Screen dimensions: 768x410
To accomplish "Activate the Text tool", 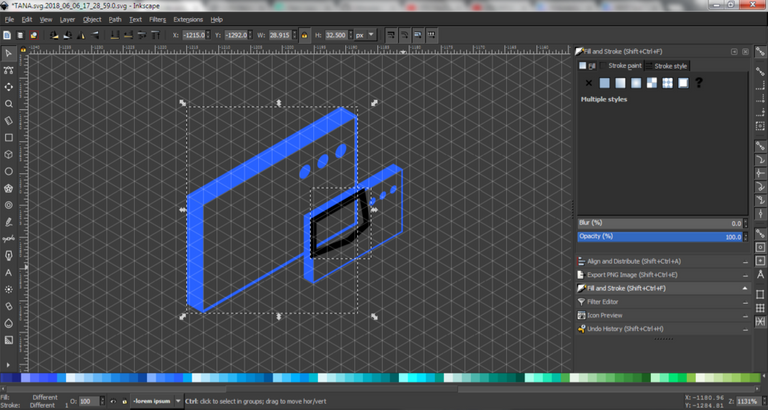I will point(8,272).
